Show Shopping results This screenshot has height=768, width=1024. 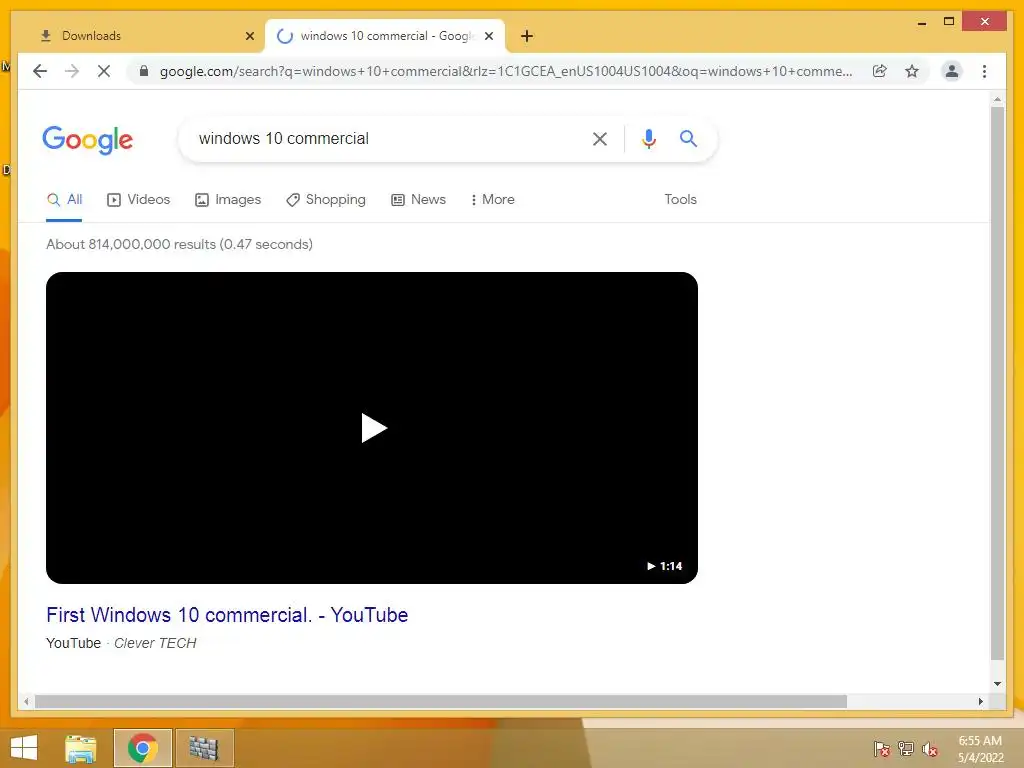[x=326, y=200]
